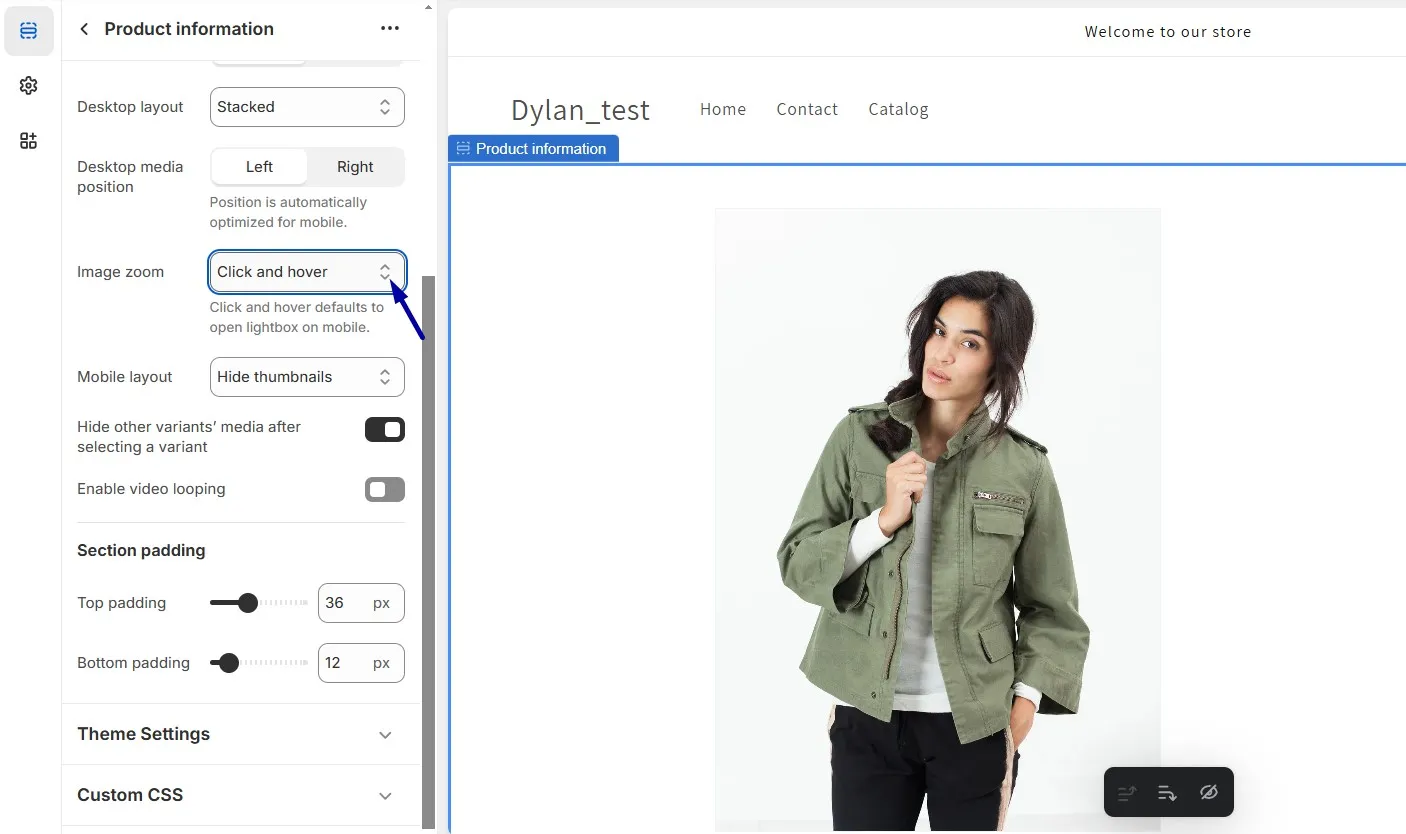Image resolution: width=1406 pixels, height=834 pixels.
Task: Set Desktop media position to Left
Action: [259, 167]
